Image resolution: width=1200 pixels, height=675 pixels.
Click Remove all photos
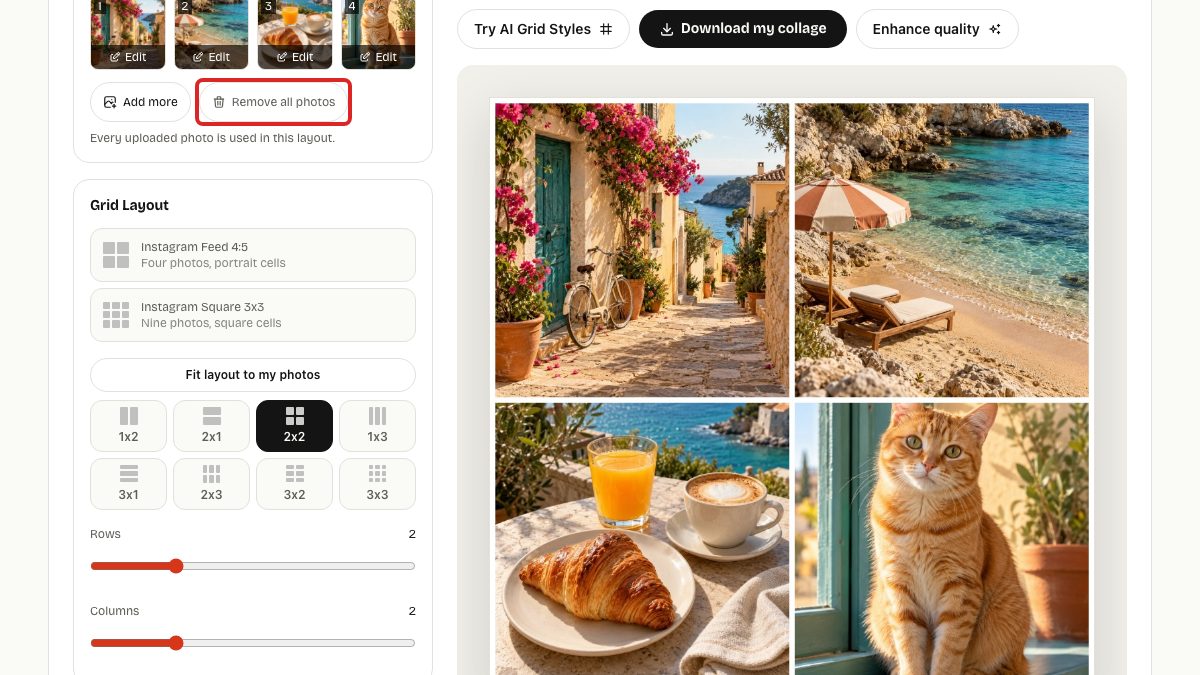[273, 102]
